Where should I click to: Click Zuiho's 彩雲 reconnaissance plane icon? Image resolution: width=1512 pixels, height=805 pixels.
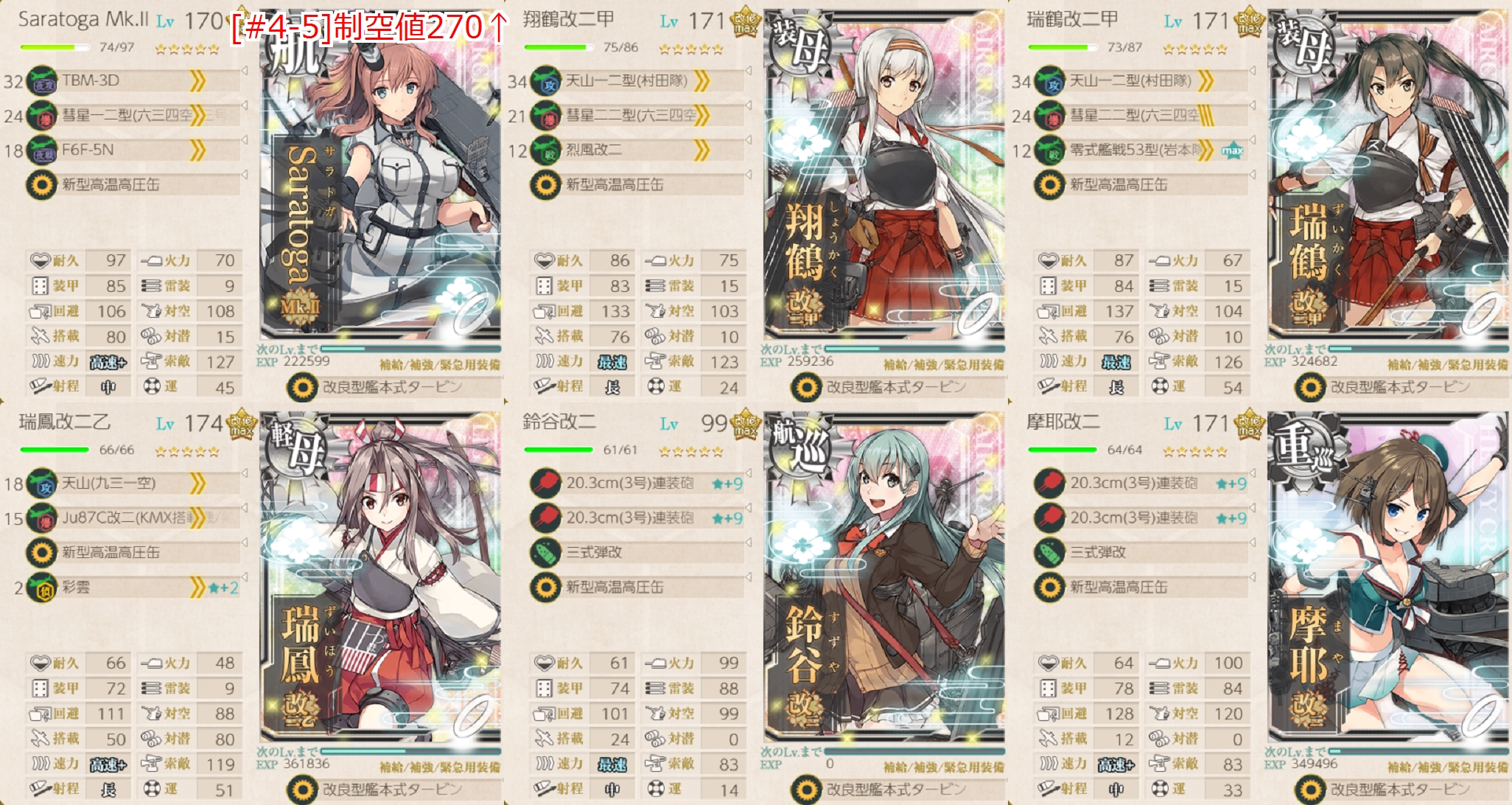point(42,588)
